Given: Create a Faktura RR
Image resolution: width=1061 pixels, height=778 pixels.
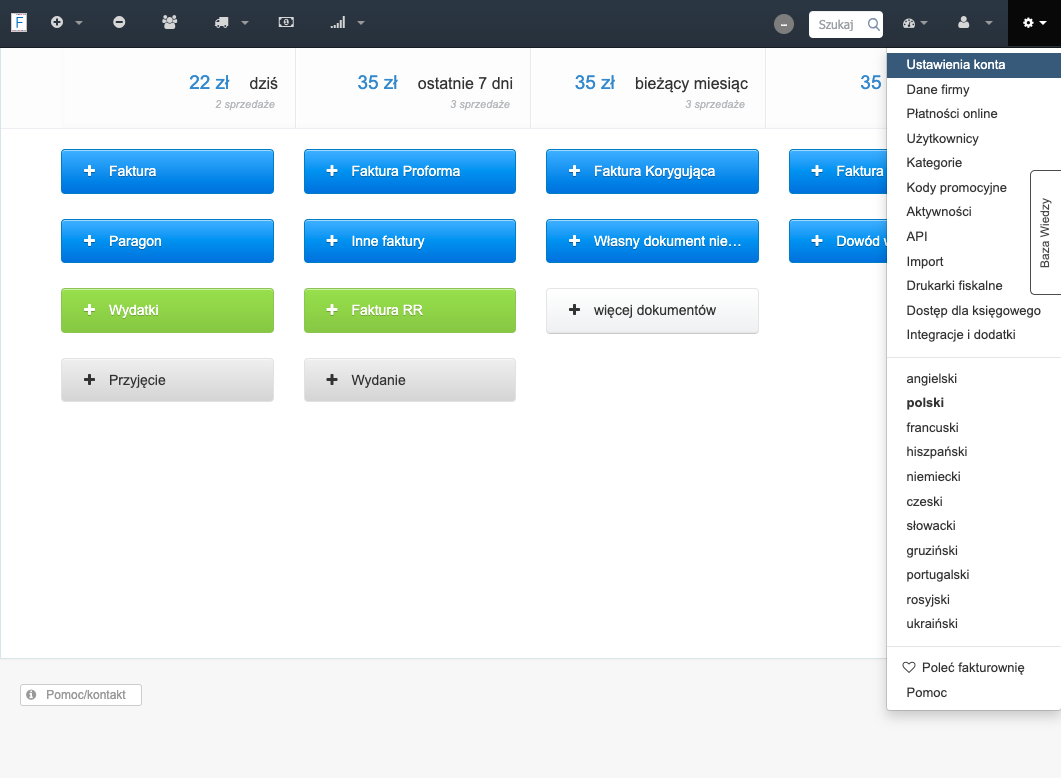Looking at the screenshot, I should tap(410, 311).
